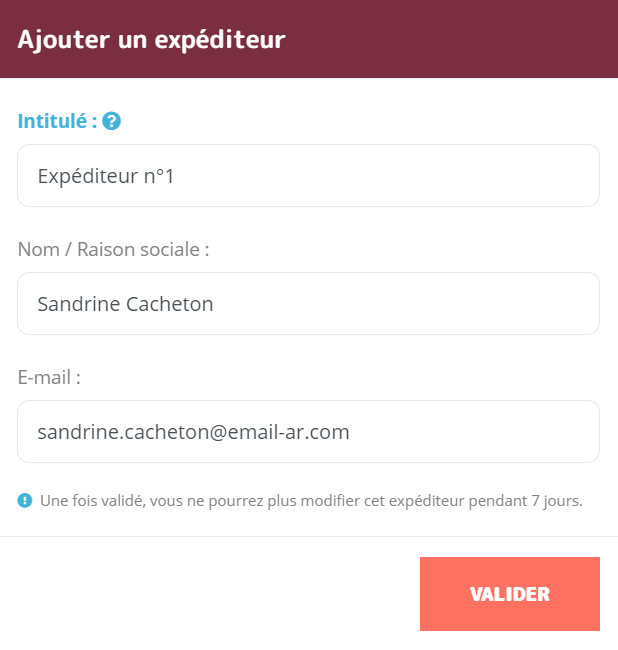
Task: Click the sandrine.cacheton@email-ar.com address text
Action: point(194,432)
